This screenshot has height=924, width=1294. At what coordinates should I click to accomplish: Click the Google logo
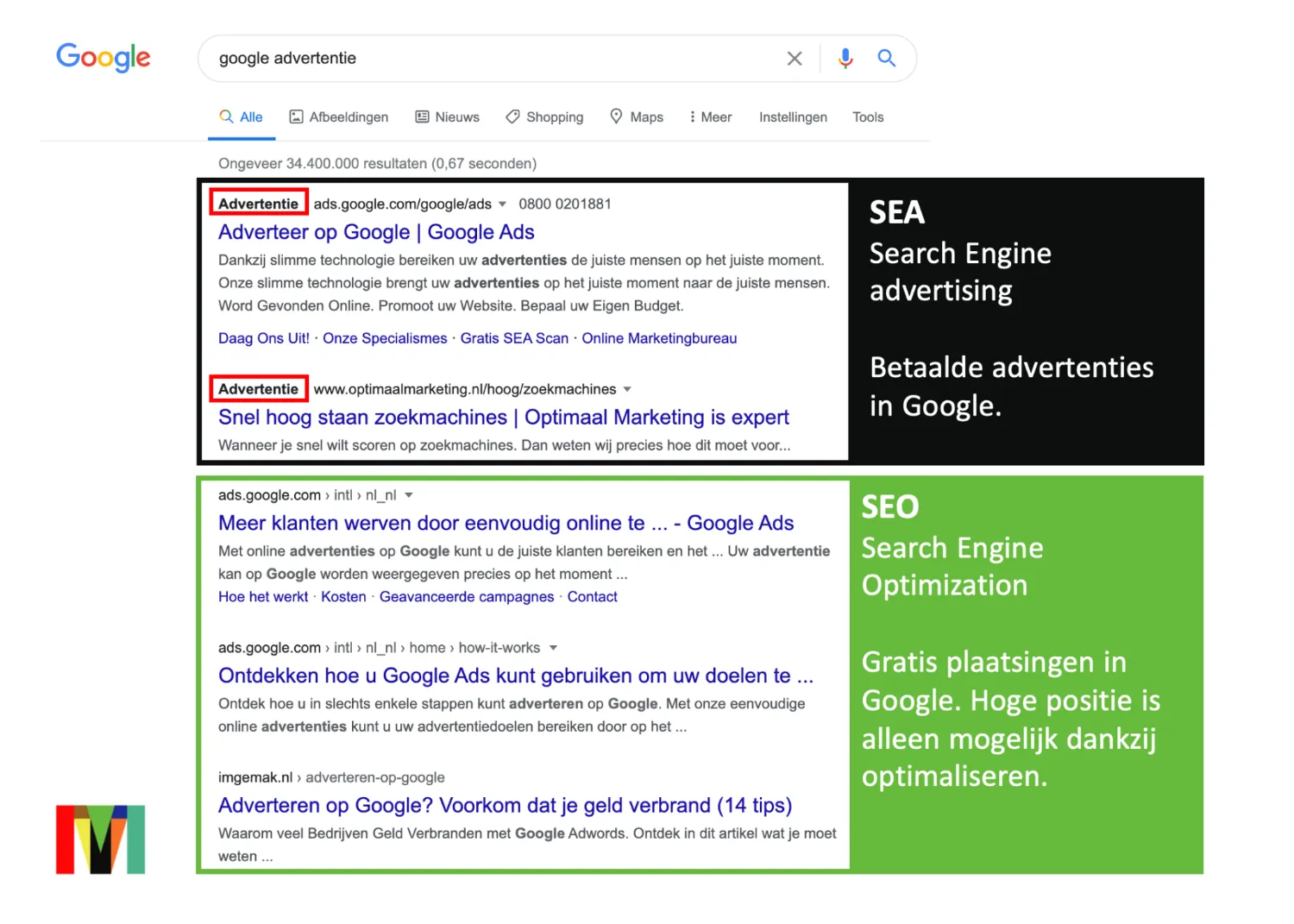[103, 58]
